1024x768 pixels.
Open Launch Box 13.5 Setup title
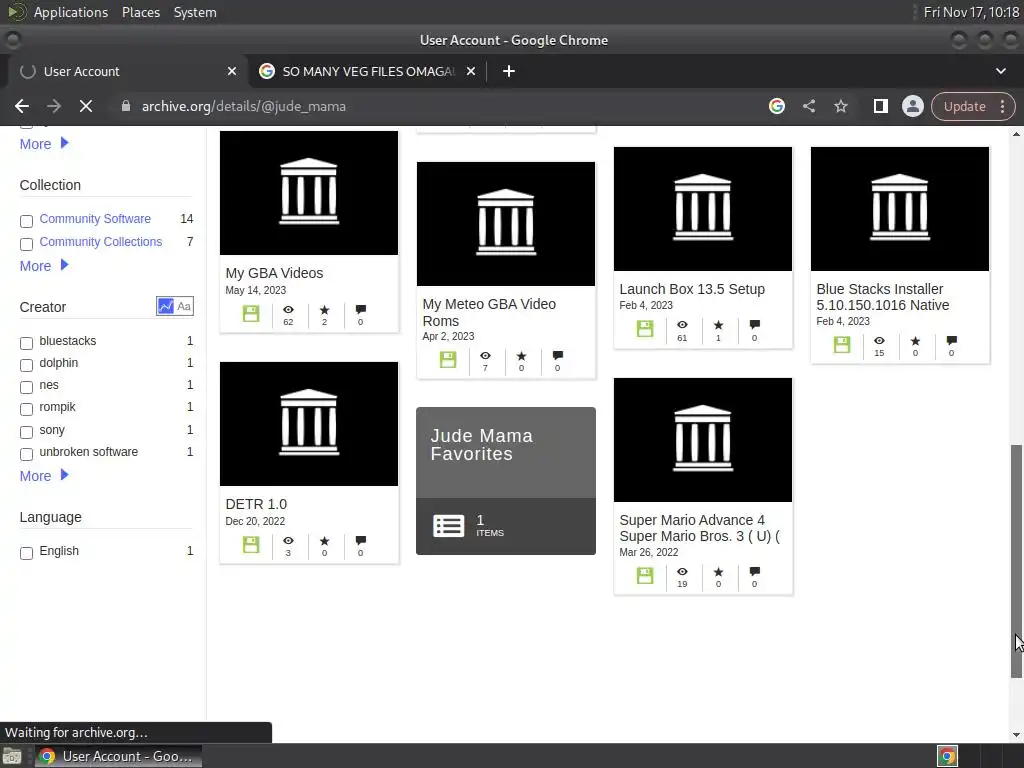coord(692,289)
